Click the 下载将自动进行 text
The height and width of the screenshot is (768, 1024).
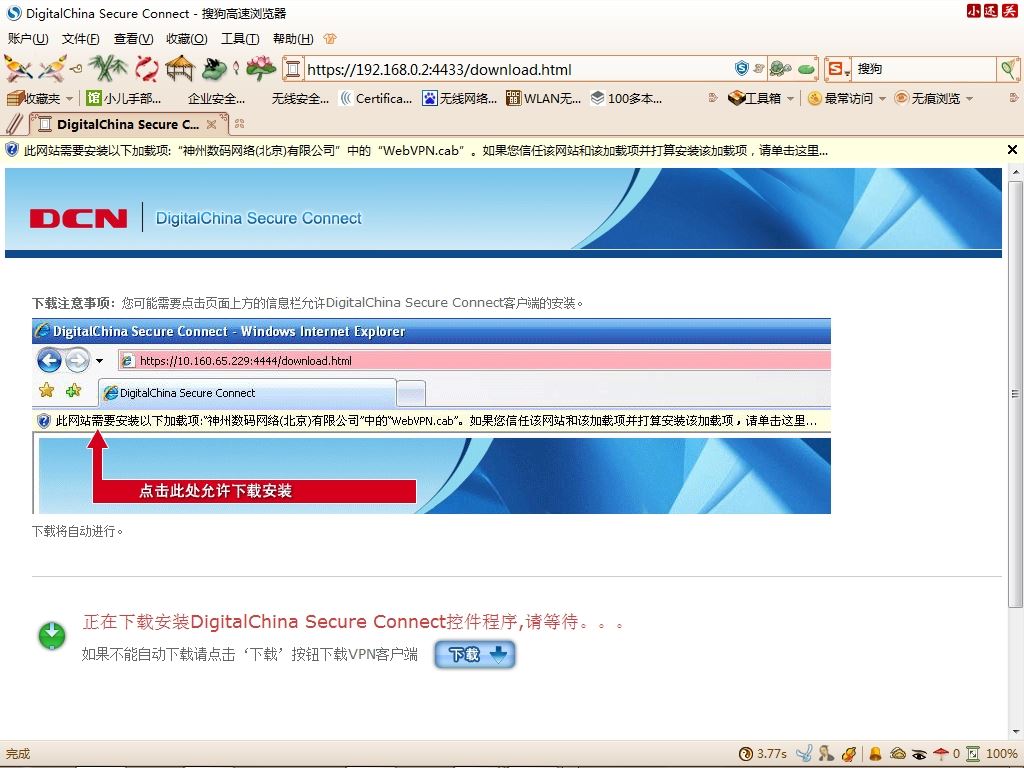[78, 531]
